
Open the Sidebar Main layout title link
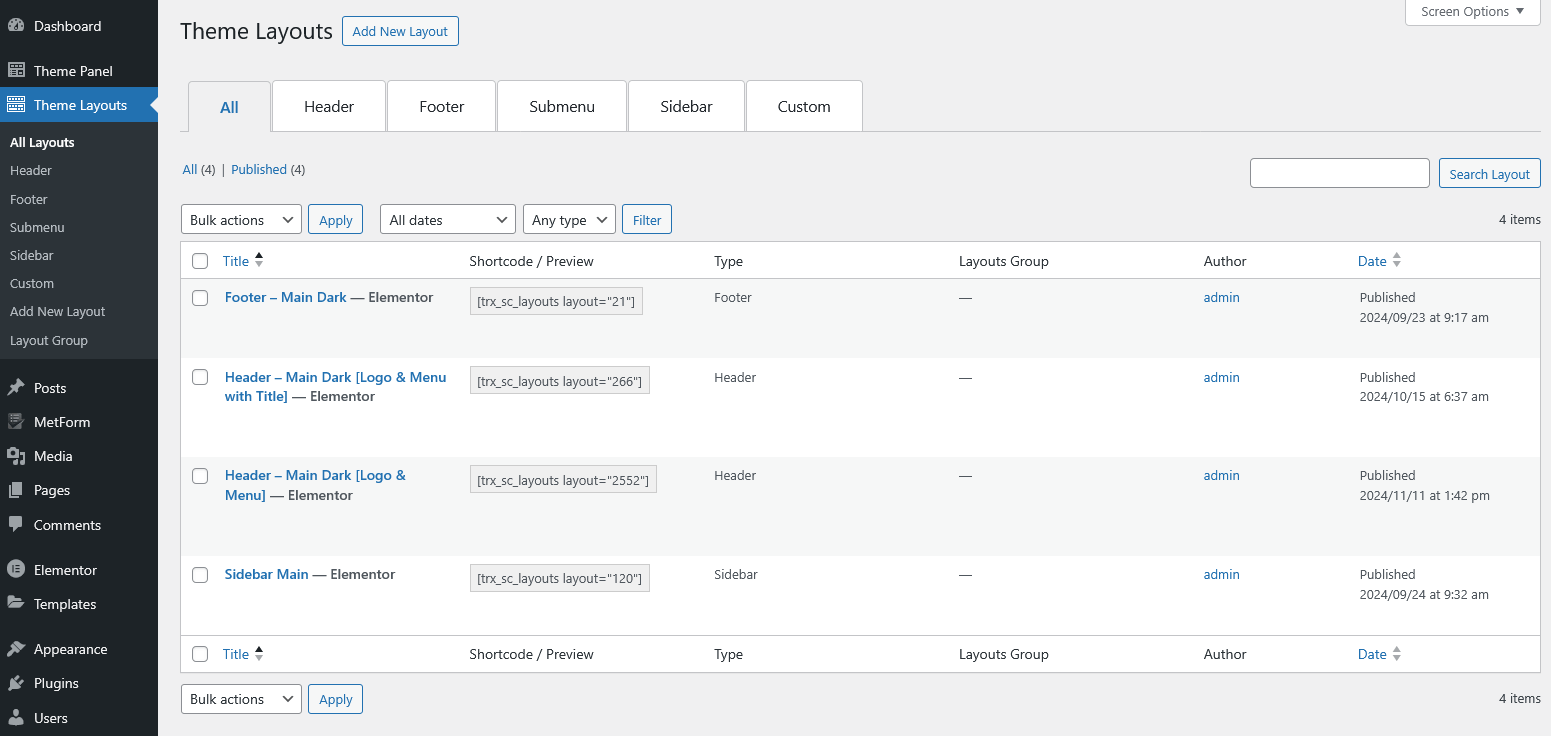266,574
